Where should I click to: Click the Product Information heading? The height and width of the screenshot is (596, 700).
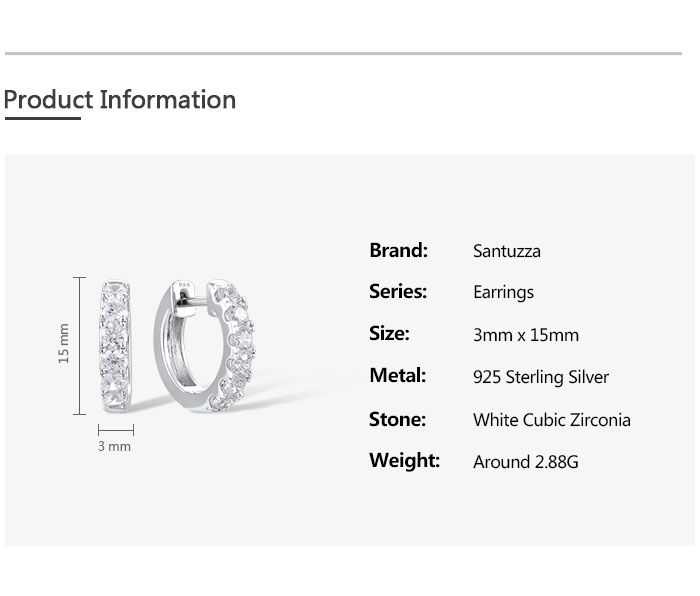[x=120, y=100]
